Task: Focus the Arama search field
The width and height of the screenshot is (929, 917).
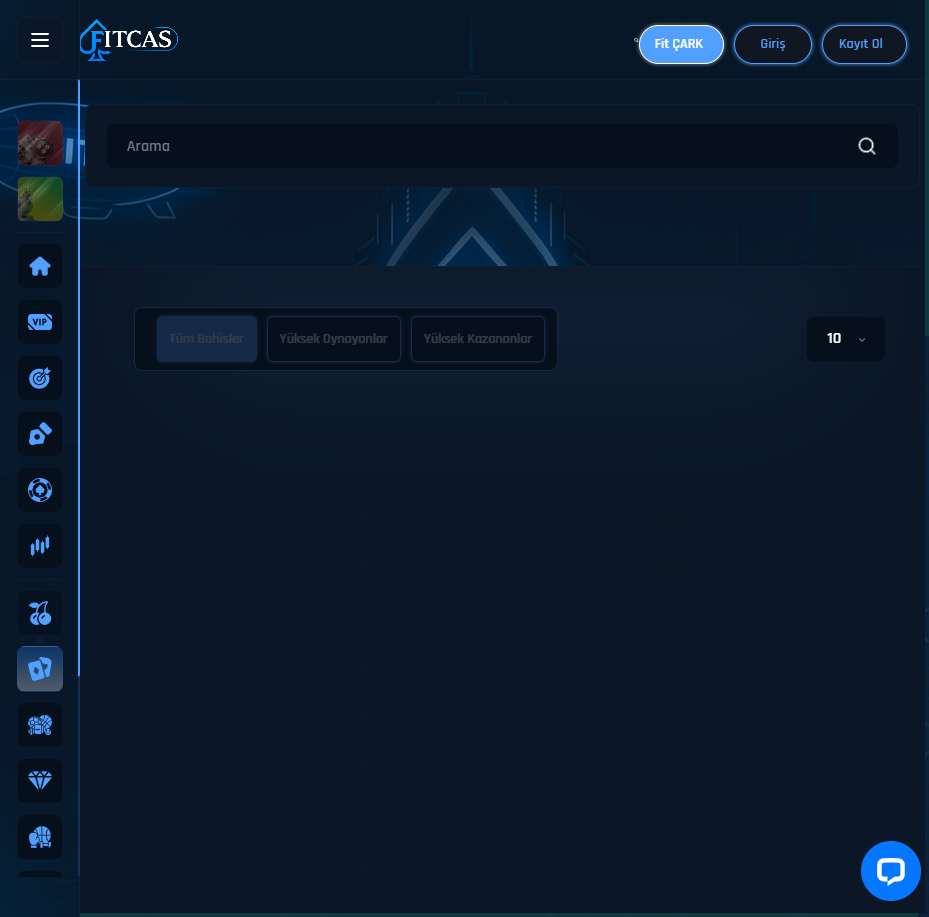Action: [480, 146]
